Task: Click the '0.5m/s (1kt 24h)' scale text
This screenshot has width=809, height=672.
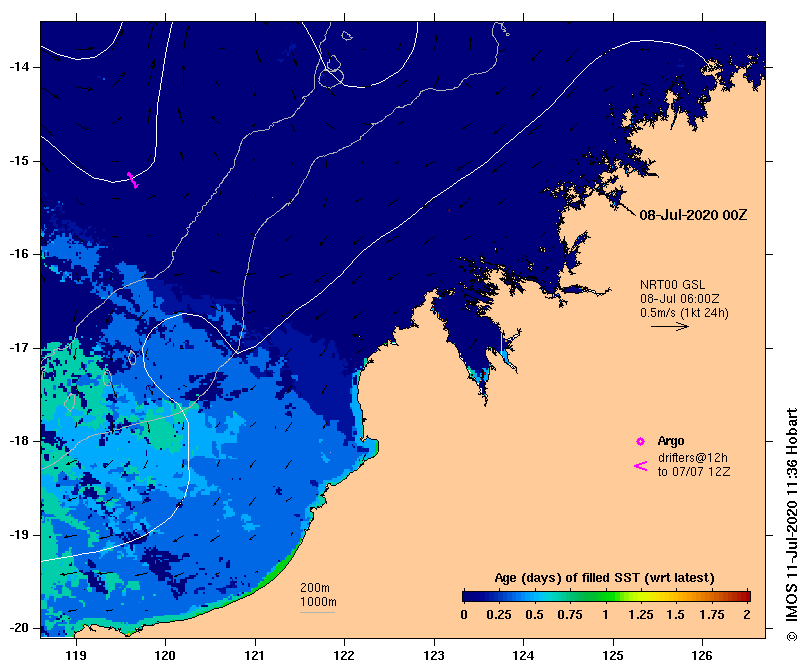Action: tap(684, 312)
